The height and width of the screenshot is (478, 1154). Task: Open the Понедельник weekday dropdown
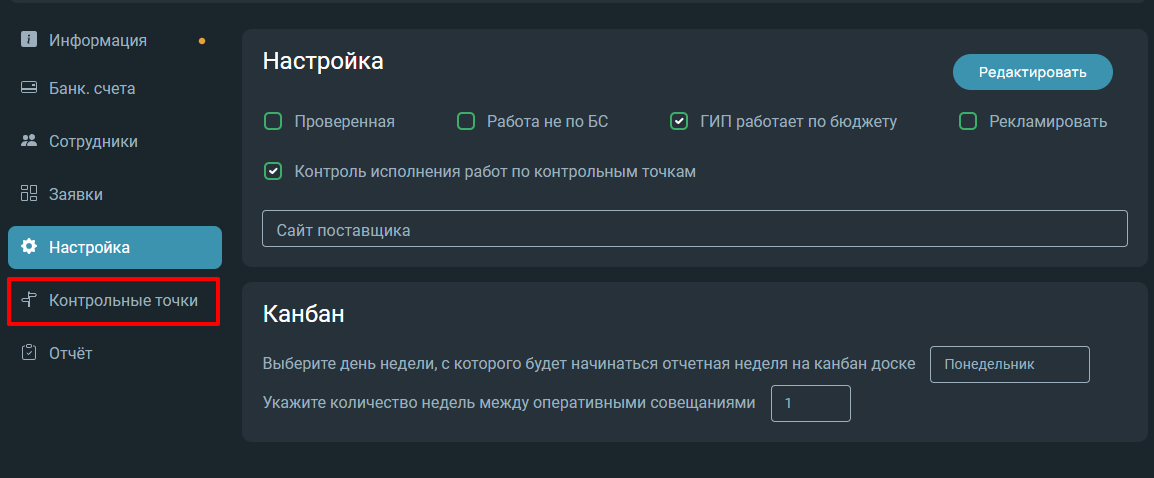coord(1010,365)
